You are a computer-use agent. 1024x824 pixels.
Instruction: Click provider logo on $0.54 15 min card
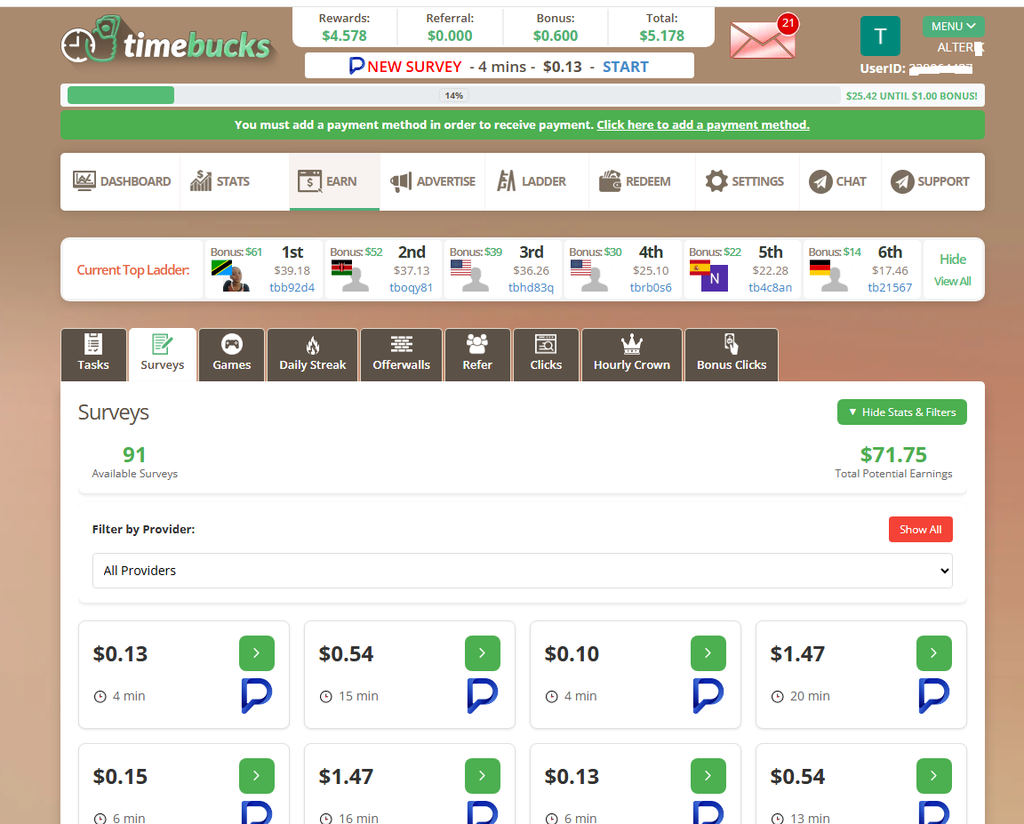pyautogui.click(x=483, y=696)
